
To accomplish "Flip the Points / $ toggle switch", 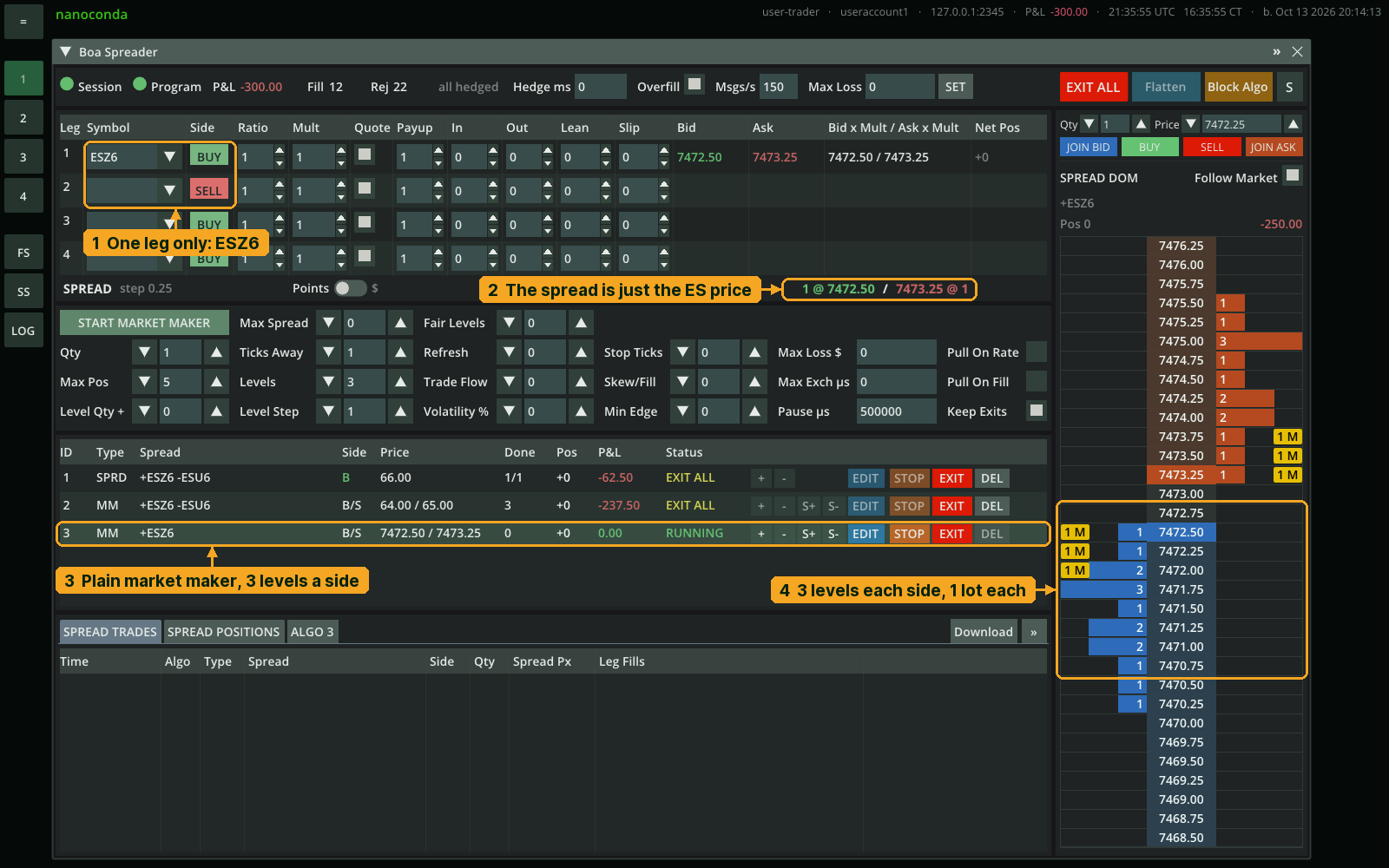I will pyautogui.click(x=351, y=288).
